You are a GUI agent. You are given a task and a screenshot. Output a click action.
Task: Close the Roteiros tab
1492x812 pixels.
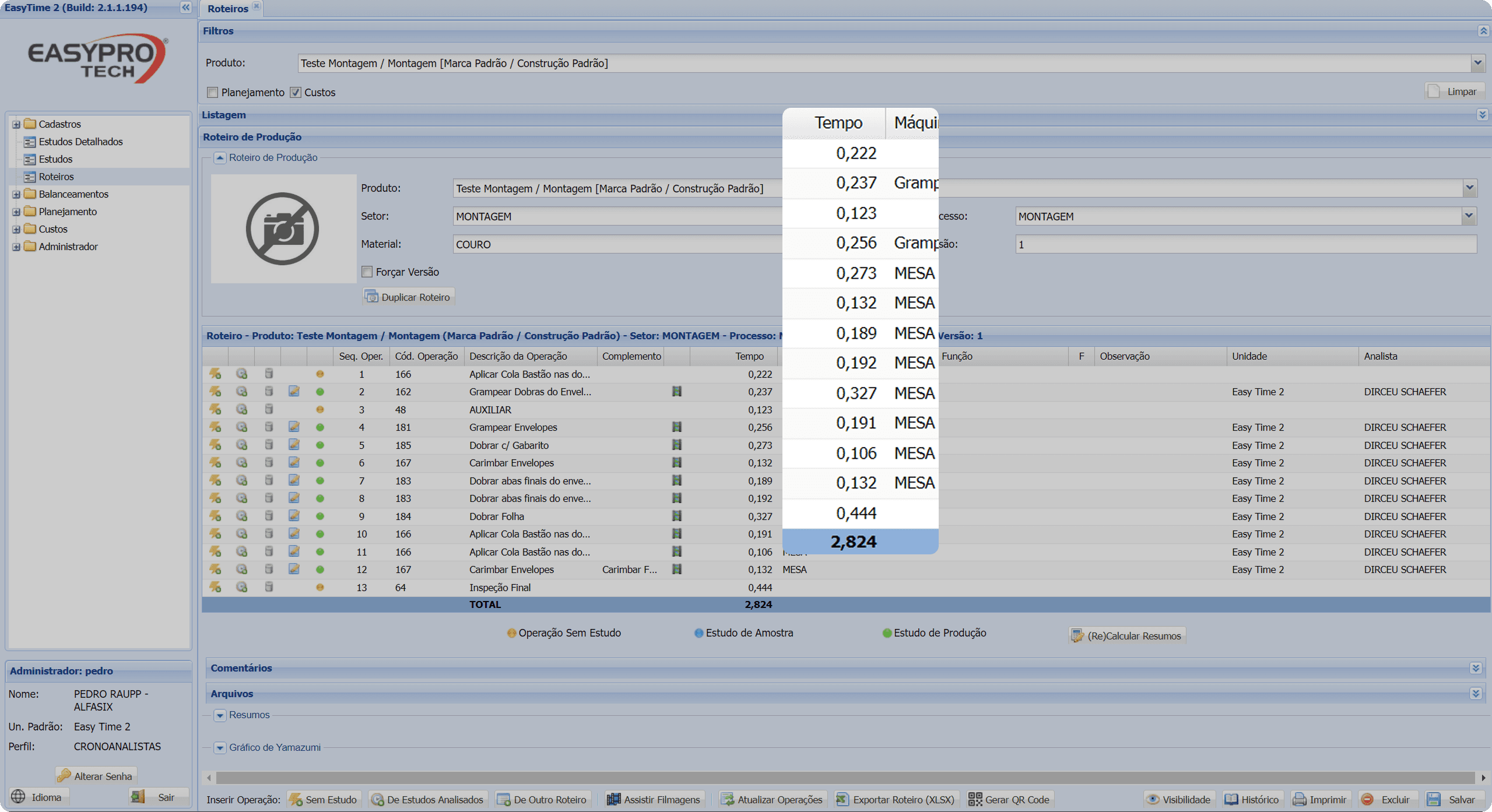click(x=257, y=6)
